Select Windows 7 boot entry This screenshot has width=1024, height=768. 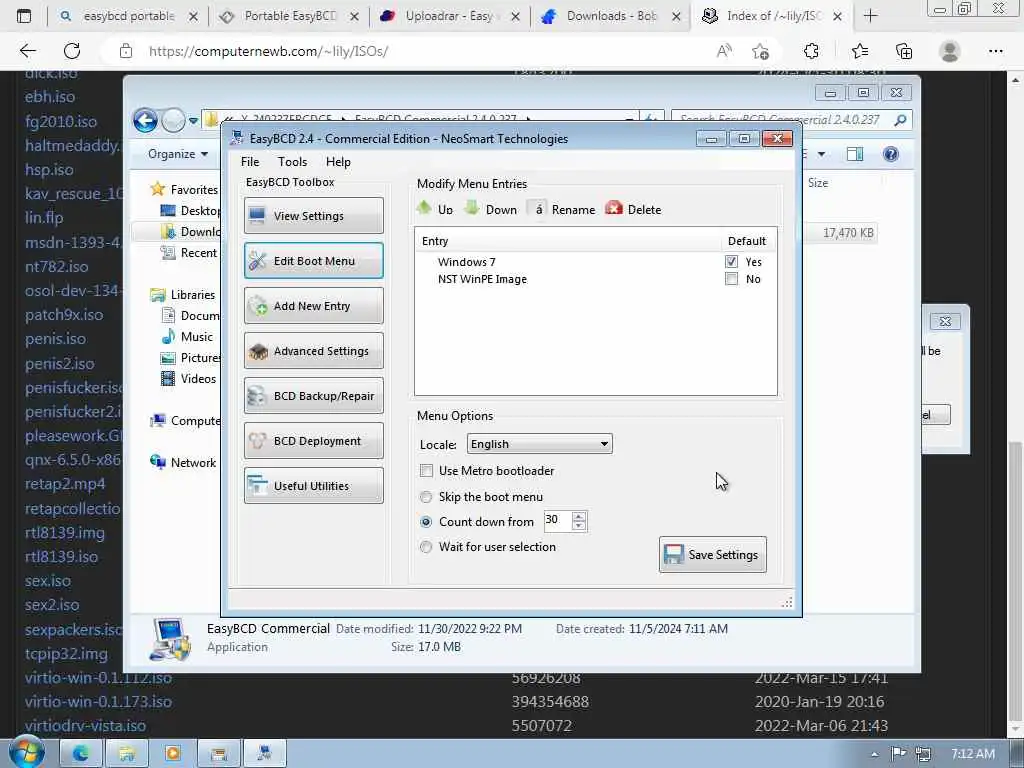point(466,262)
